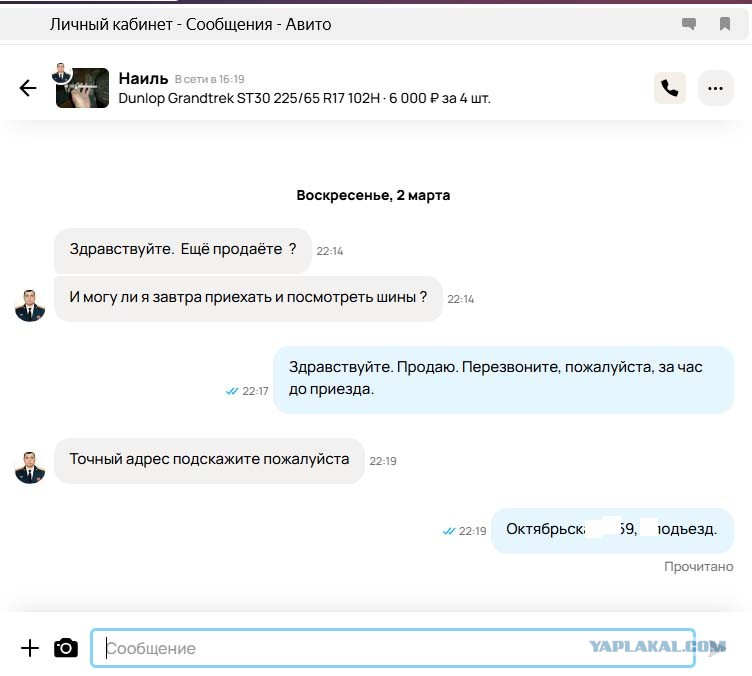Click the 'В сети в 16:19' status text
This screenshot has width=752, height=676.
point(210,79)
